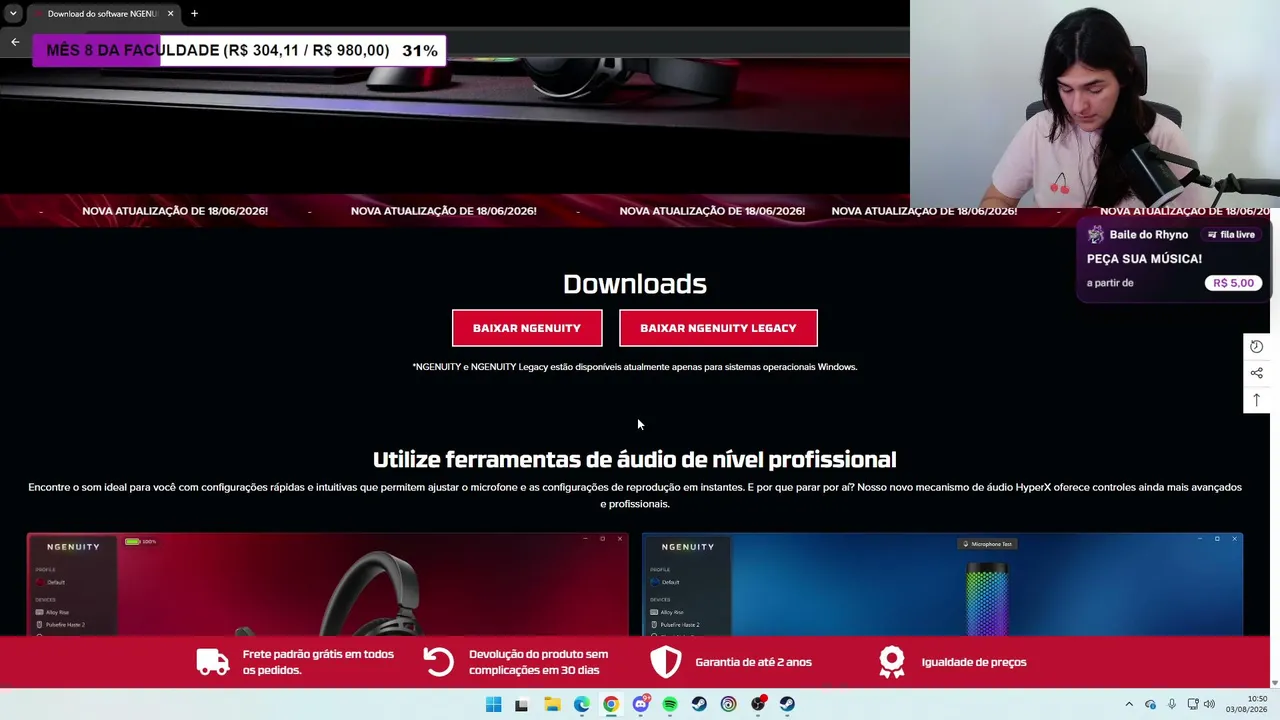
Task: Open the dark app icon beside the Start button
Action: tap(521, 704)
